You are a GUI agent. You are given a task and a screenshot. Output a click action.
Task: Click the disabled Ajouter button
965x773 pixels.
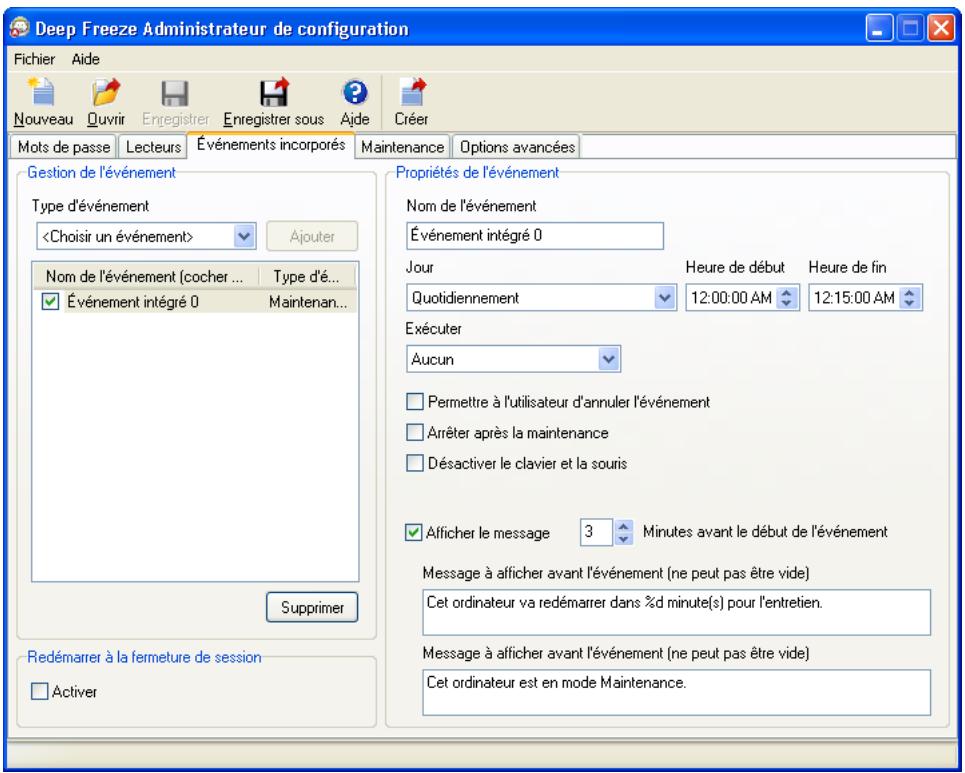point(312,236)
